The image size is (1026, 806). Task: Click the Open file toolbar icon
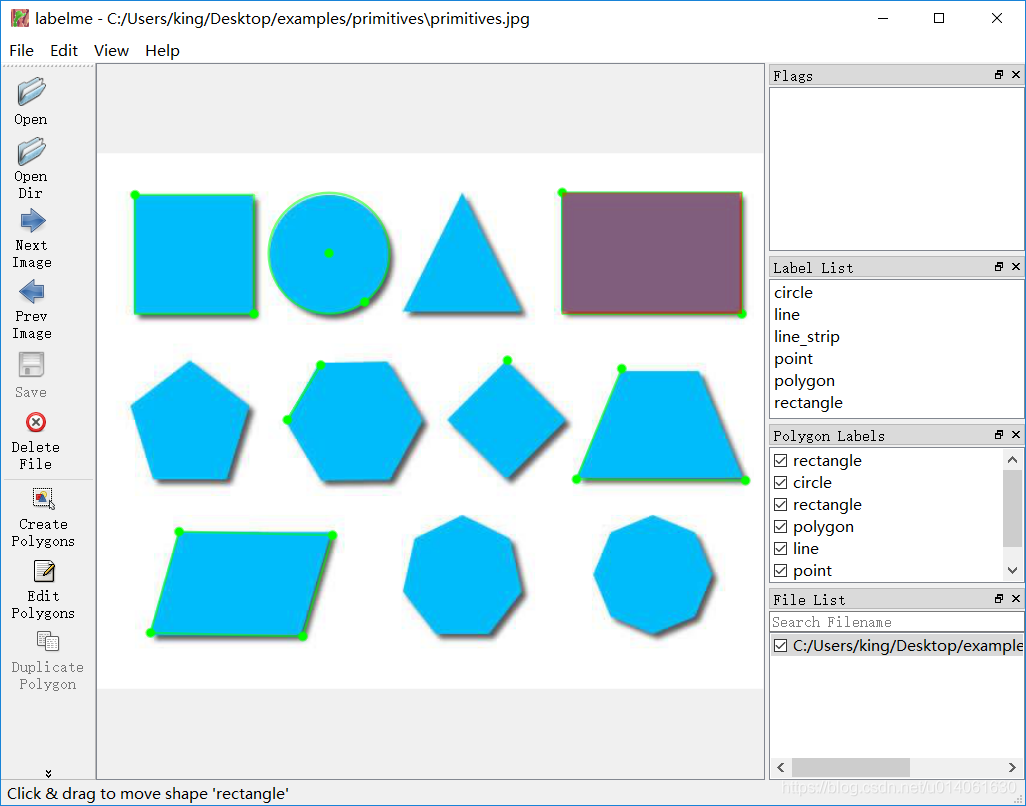(x=31, y=92)
